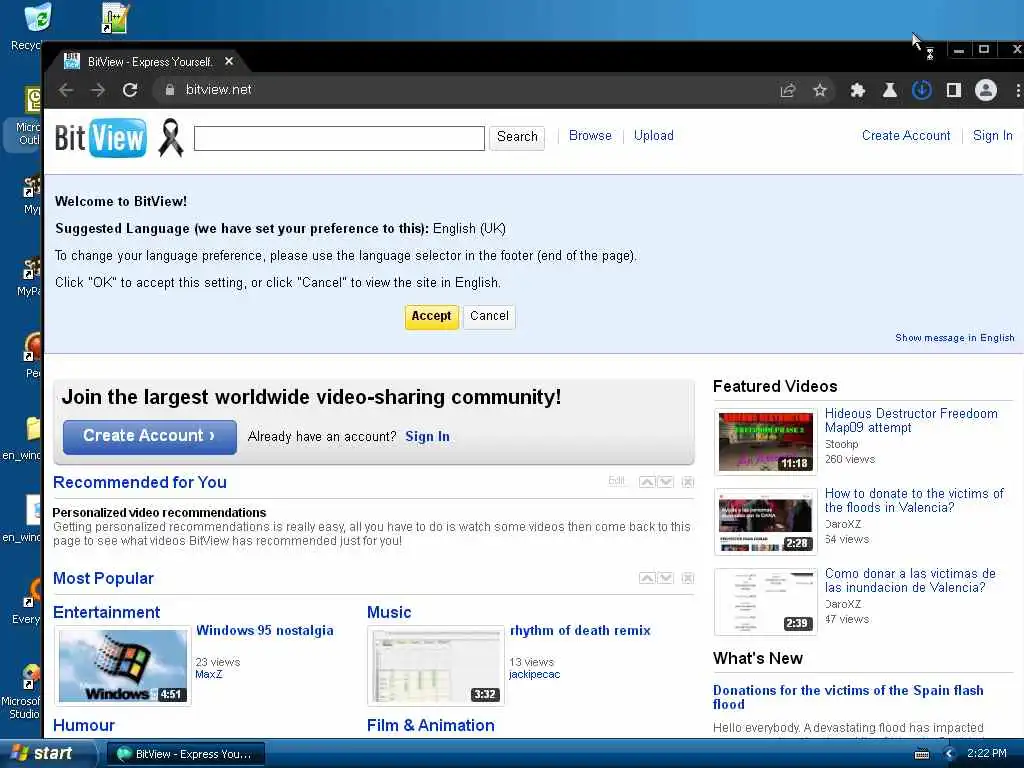
Task: Click the Windows 95 nostalgia title
Action: click(x=264, y=630)
